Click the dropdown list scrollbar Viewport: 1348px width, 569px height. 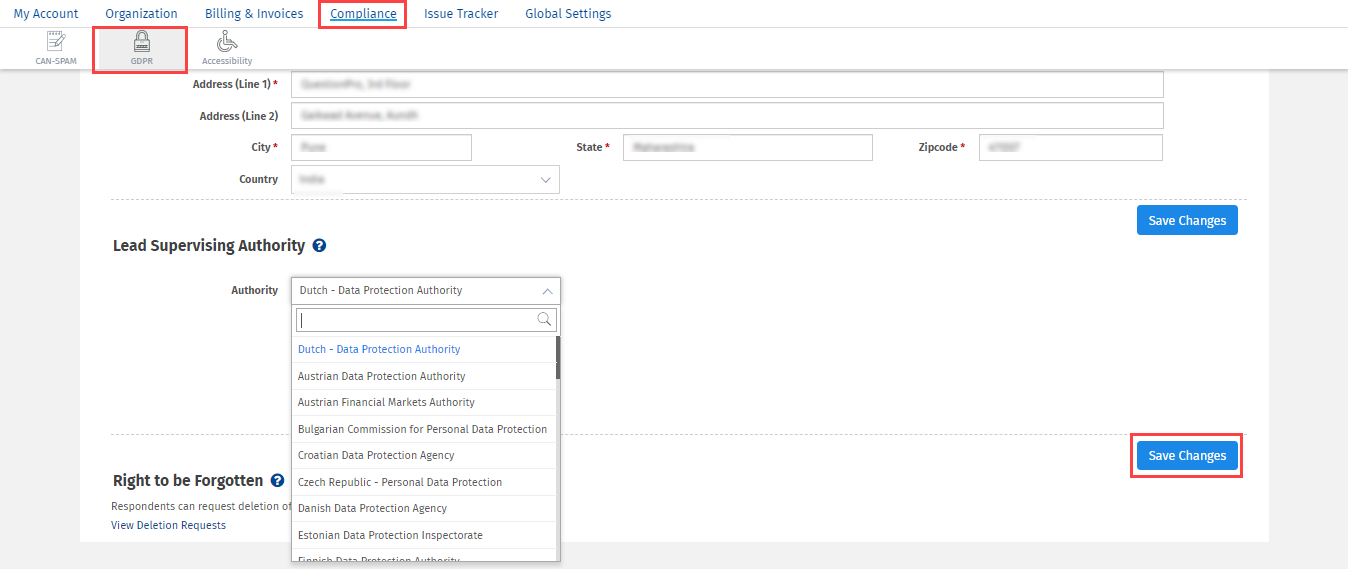557,358
